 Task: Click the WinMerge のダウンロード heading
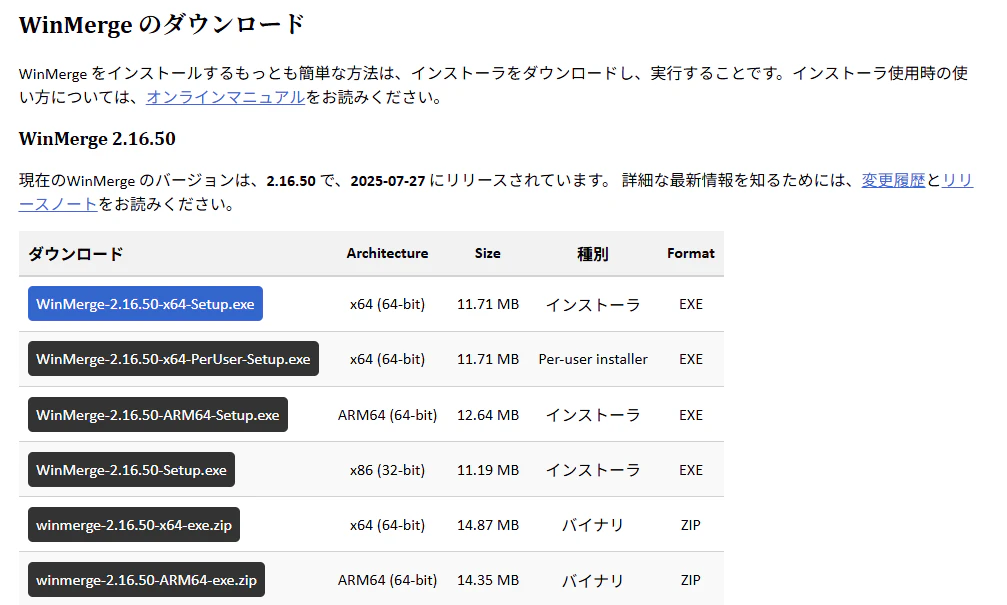[x=162, y=24]
